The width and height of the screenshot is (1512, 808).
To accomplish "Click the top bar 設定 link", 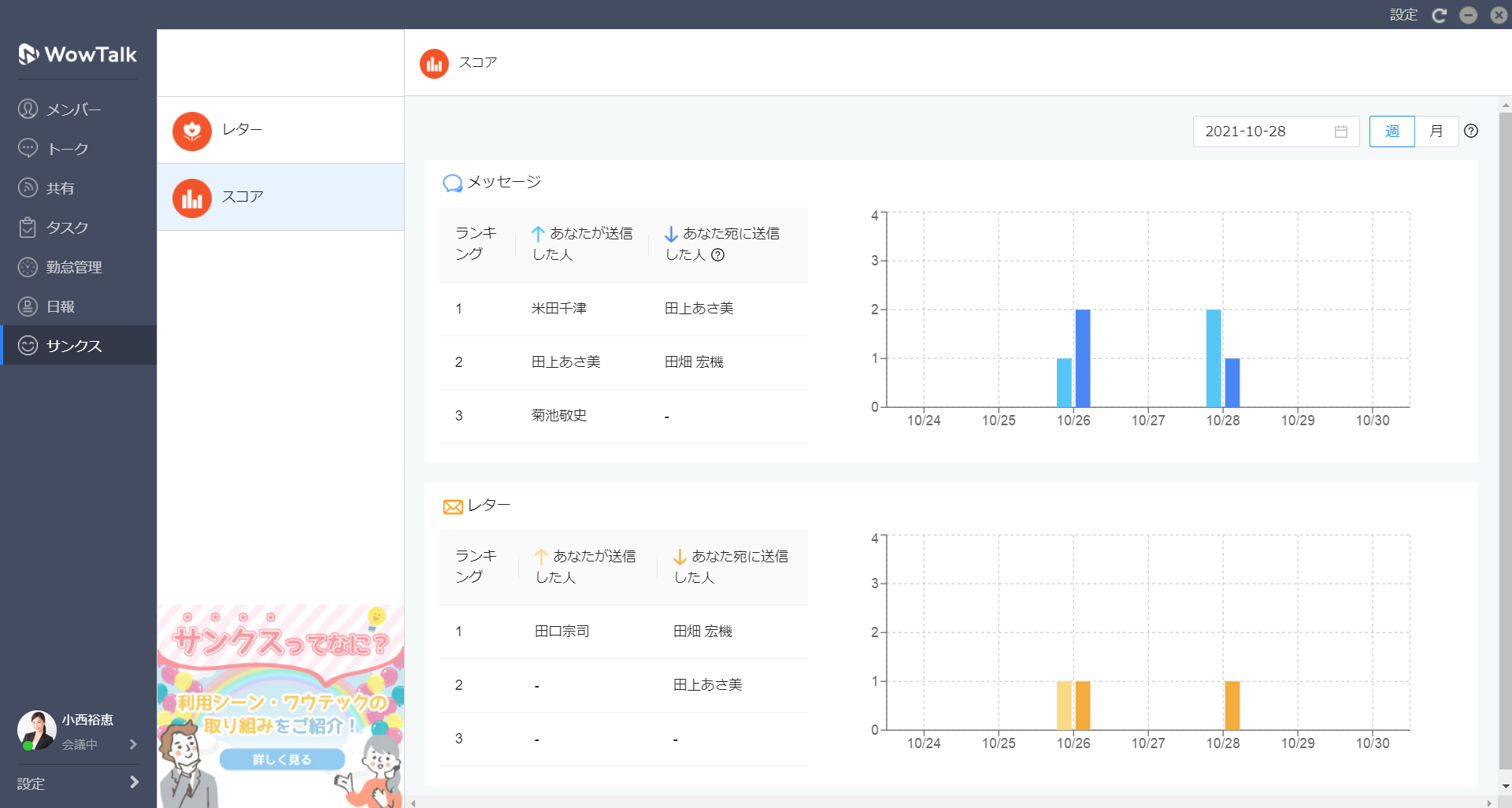I will [1403, 14].
